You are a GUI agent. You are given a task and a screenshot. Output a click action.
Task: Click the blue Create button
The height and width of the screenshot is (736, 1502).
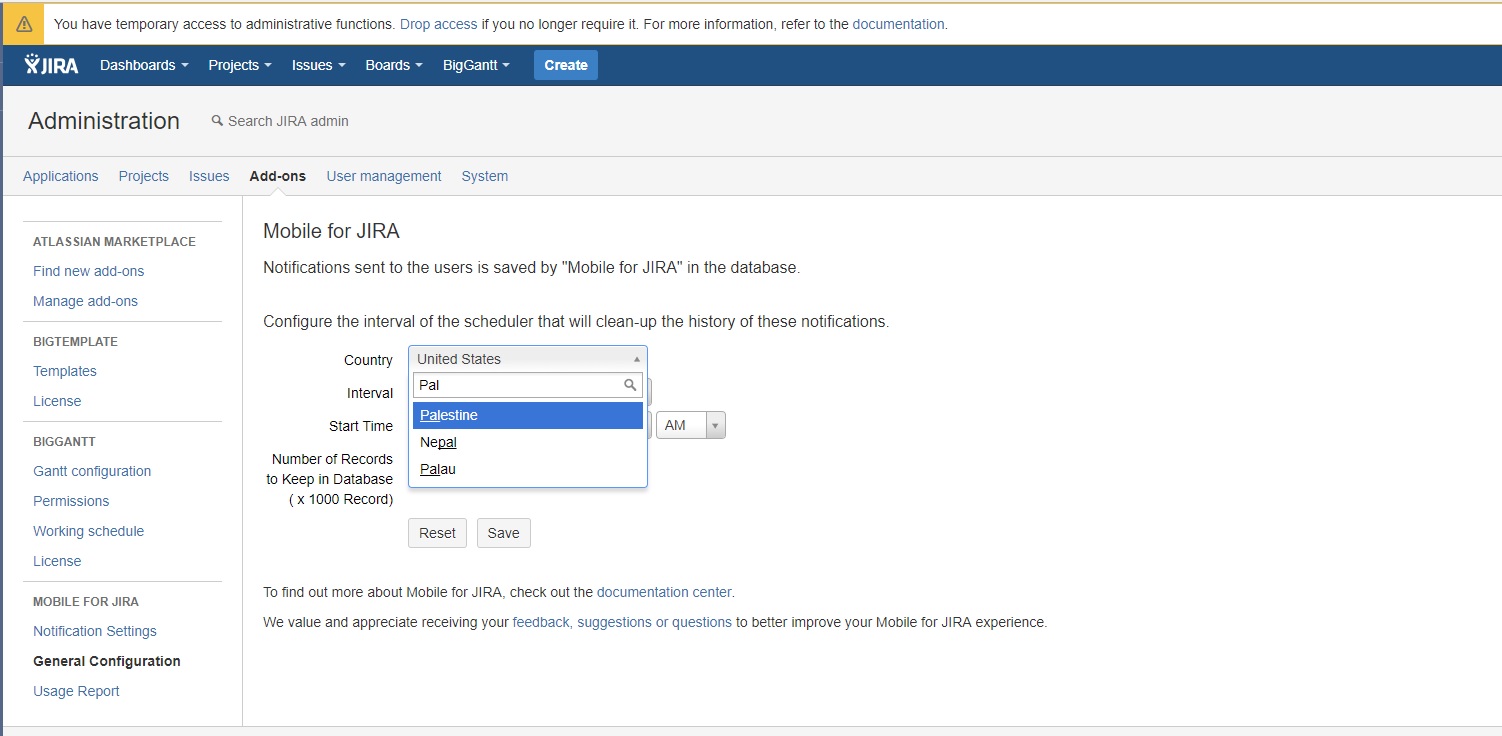[x=566, y=65]
